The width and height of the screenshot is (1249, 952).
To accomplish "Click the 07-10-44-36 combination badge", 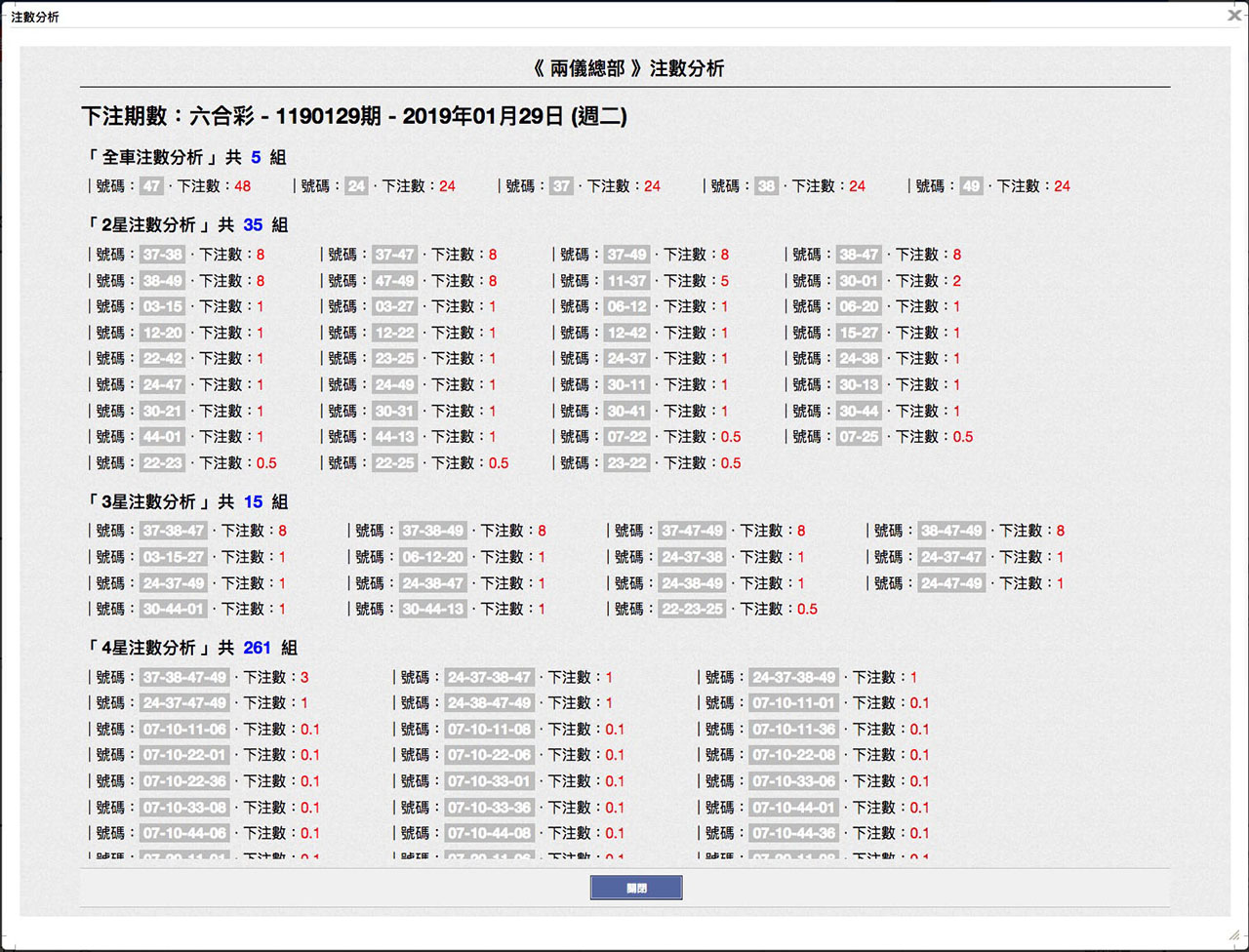I will (x=793, y=833).
